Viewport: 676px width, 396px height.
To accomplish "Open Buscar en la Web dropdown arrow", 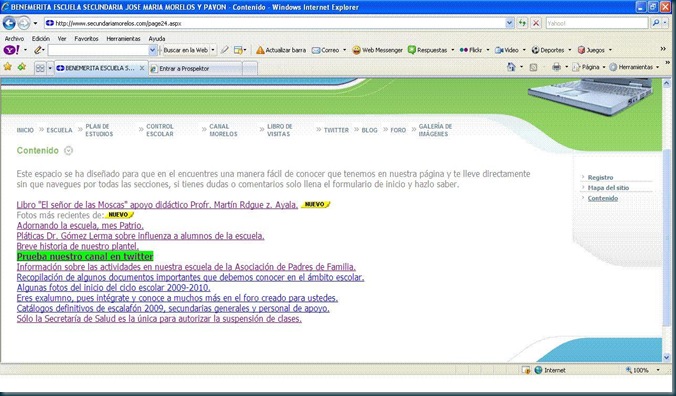I will tap(213, 50).
